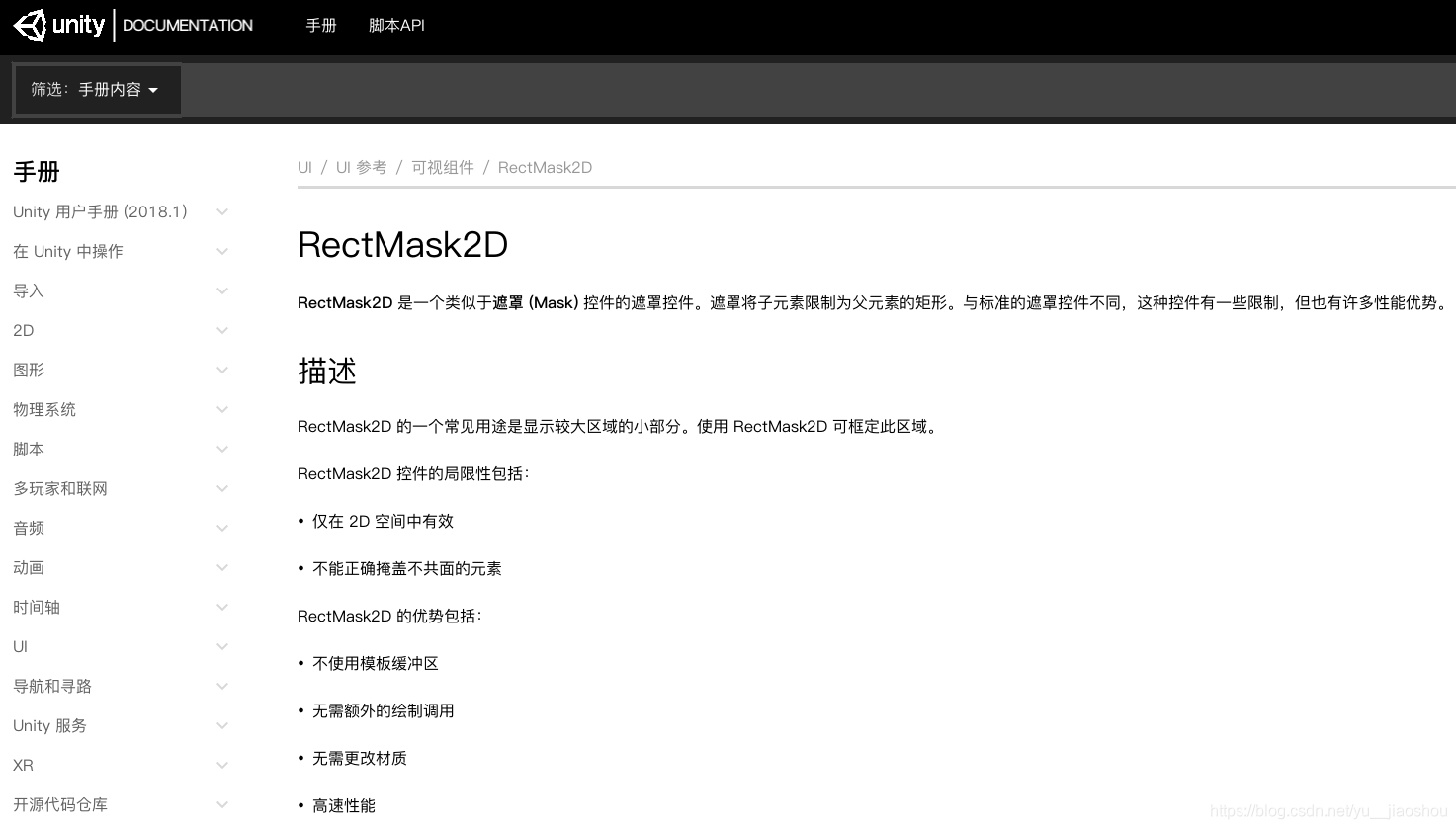Expand chevron beside 物理系统
The image size is (1456, 829).
coord(222,410)
